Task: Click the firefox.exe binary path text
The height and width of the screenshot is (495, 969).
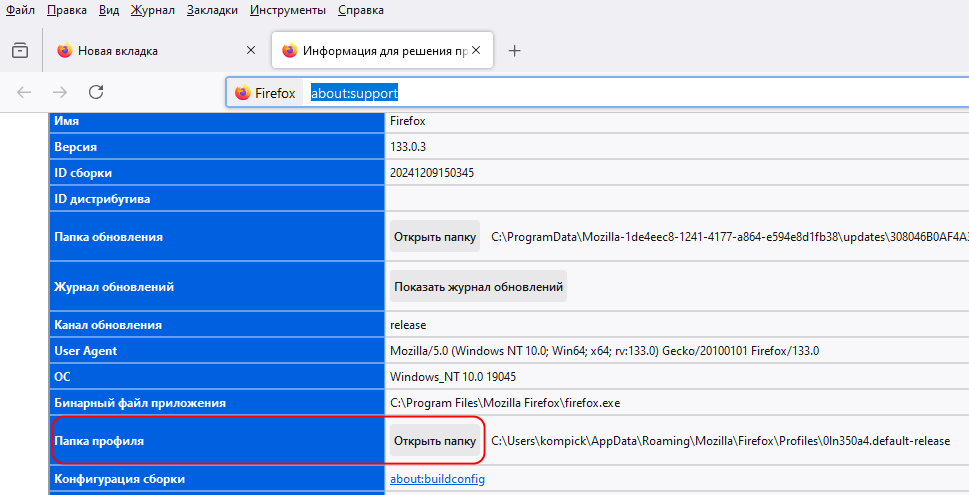Action: (x=505, y=403)
